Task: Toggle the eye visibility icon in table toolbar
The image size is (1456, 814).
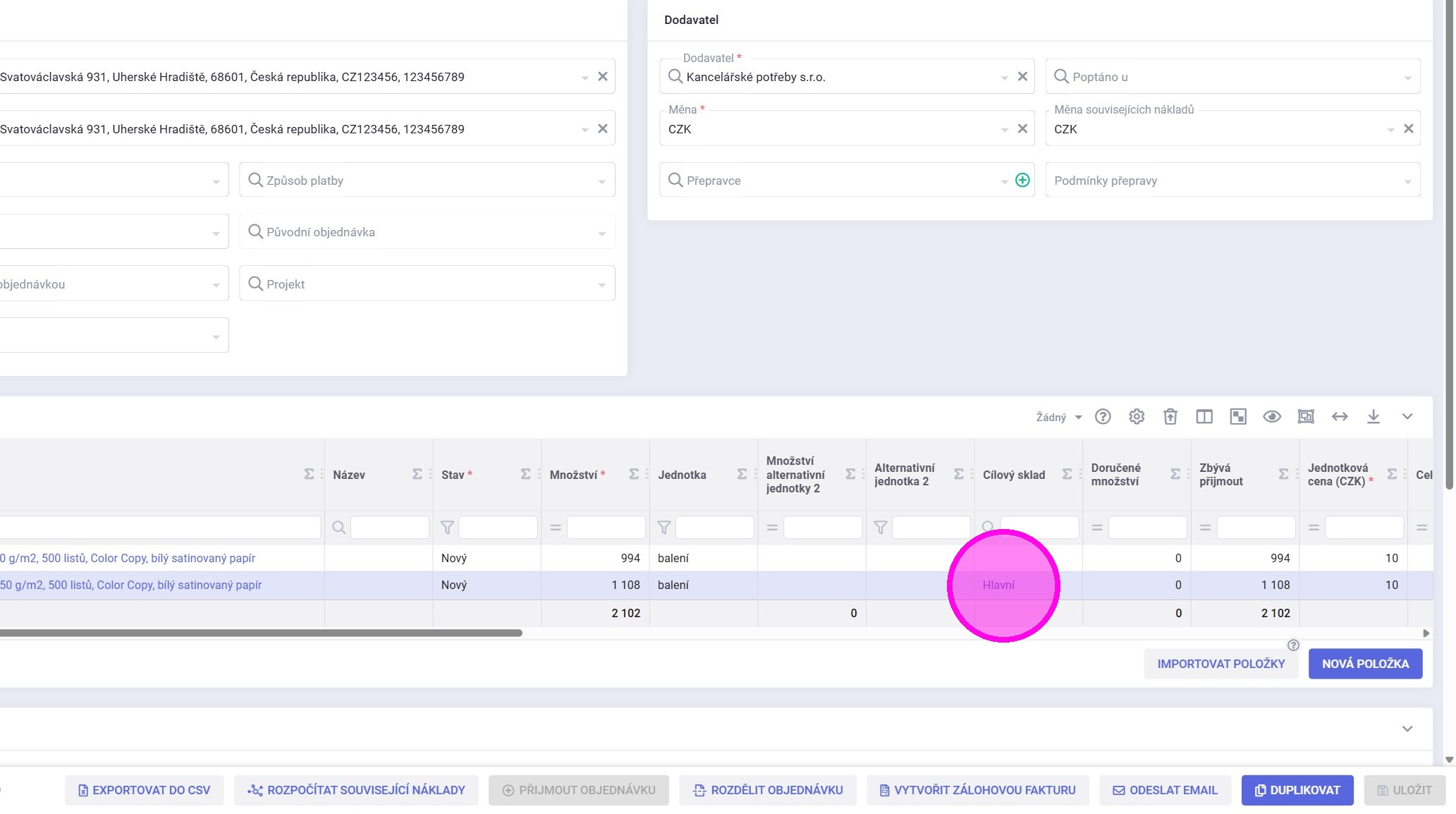Action: click(1271, 417)
